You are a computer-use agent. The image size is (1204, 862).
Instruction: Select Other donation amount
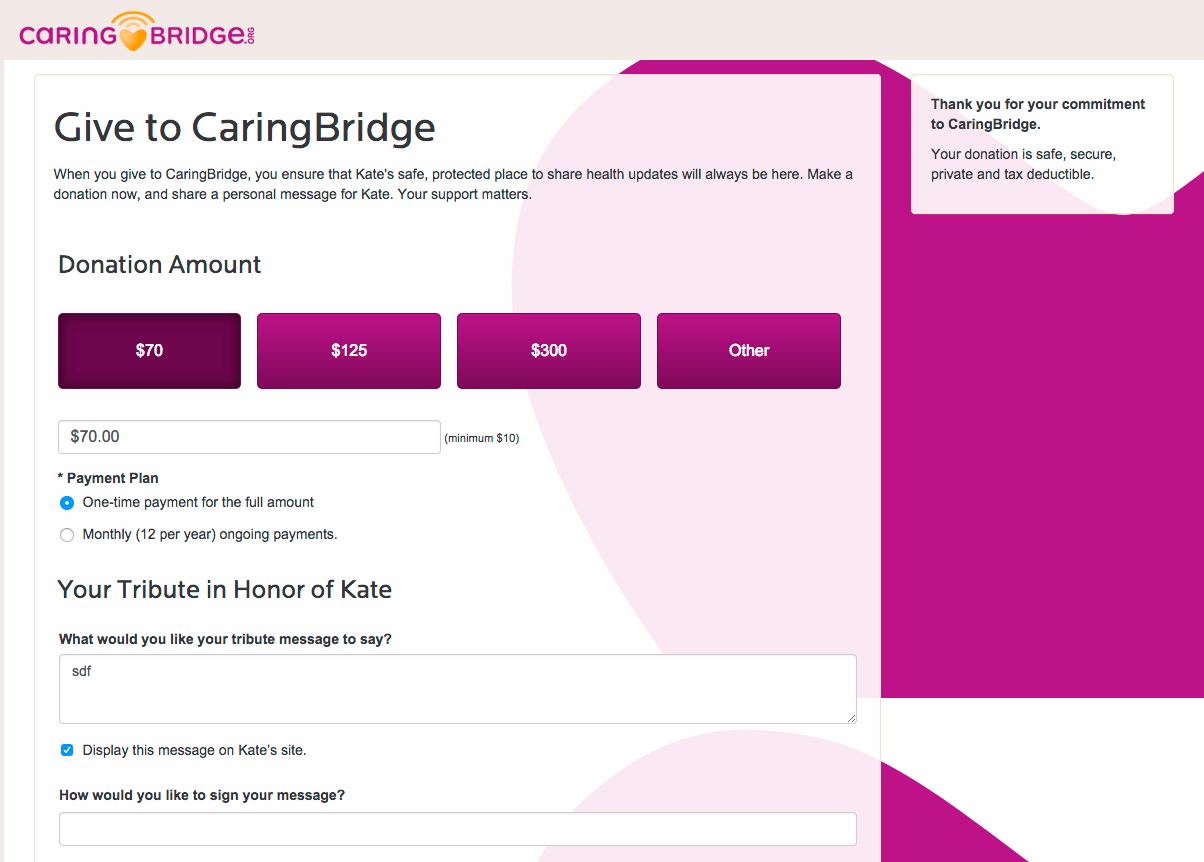click(x=749, y=351)
